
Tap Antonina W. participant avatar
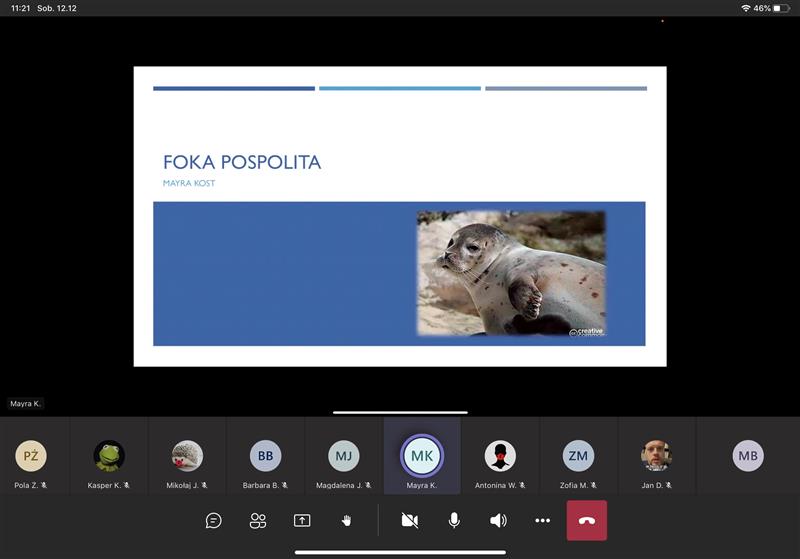[x=500, y=456]
